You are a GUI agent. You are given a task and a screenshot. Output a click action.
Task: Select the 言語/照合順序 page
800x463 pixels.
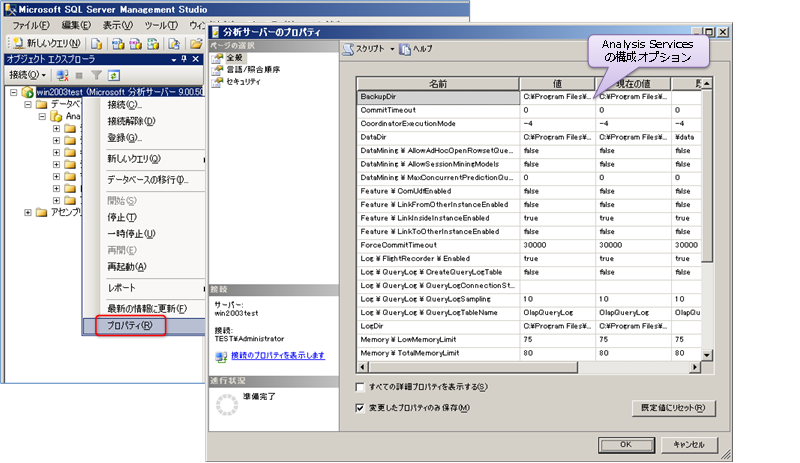253,69
